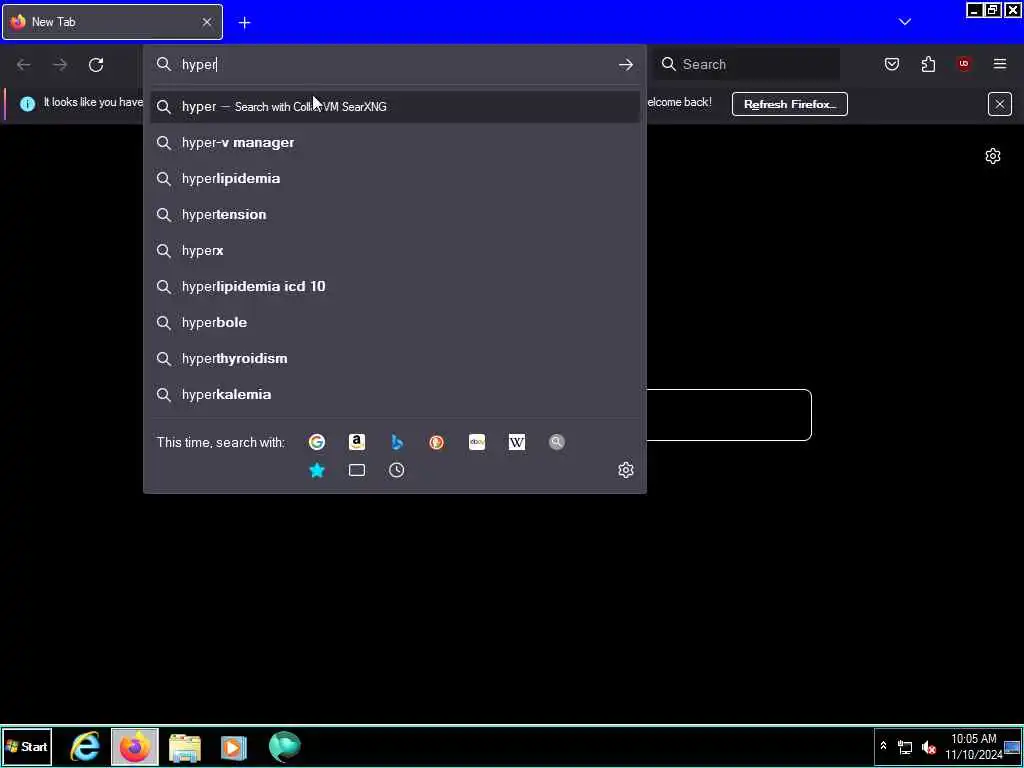Select the 'hyperx' suggestion
This screenshot has width=1024, height=768.
tap(394, 250)
